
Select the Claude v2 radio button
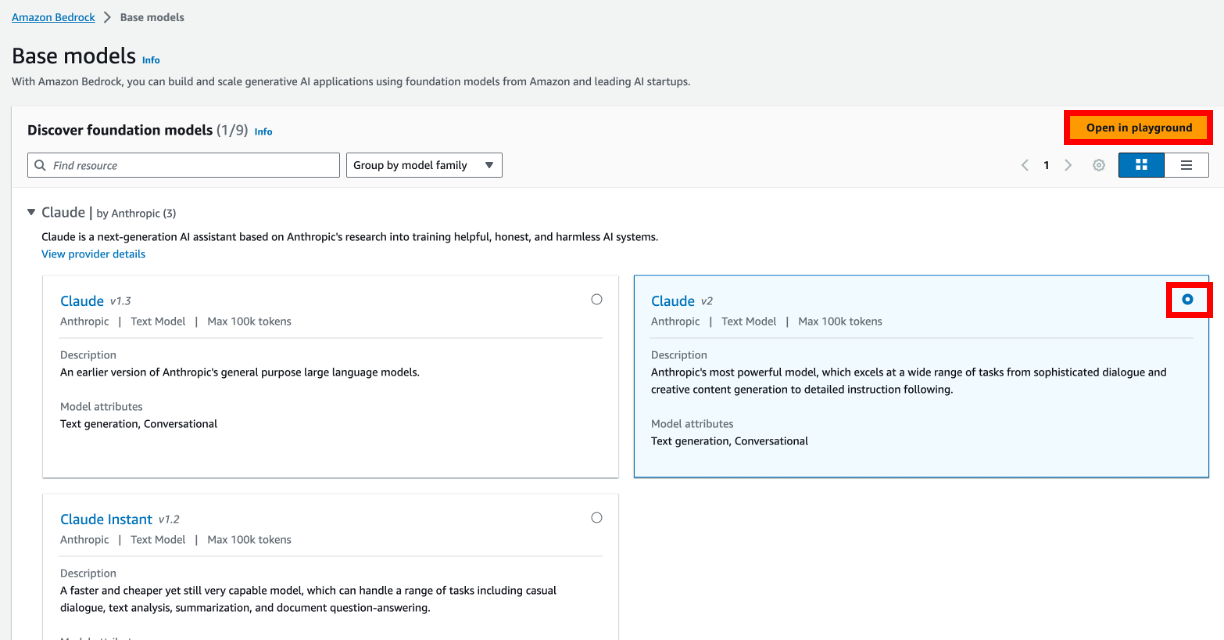tap(1188, 299)
